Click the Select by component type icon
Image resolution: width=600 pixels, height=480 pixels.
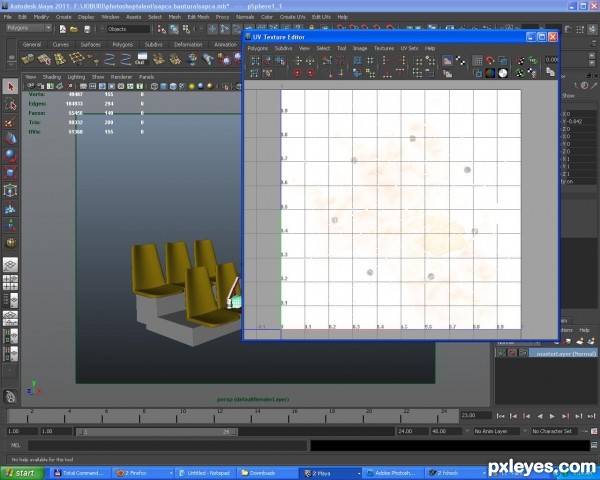coord(186,29)
